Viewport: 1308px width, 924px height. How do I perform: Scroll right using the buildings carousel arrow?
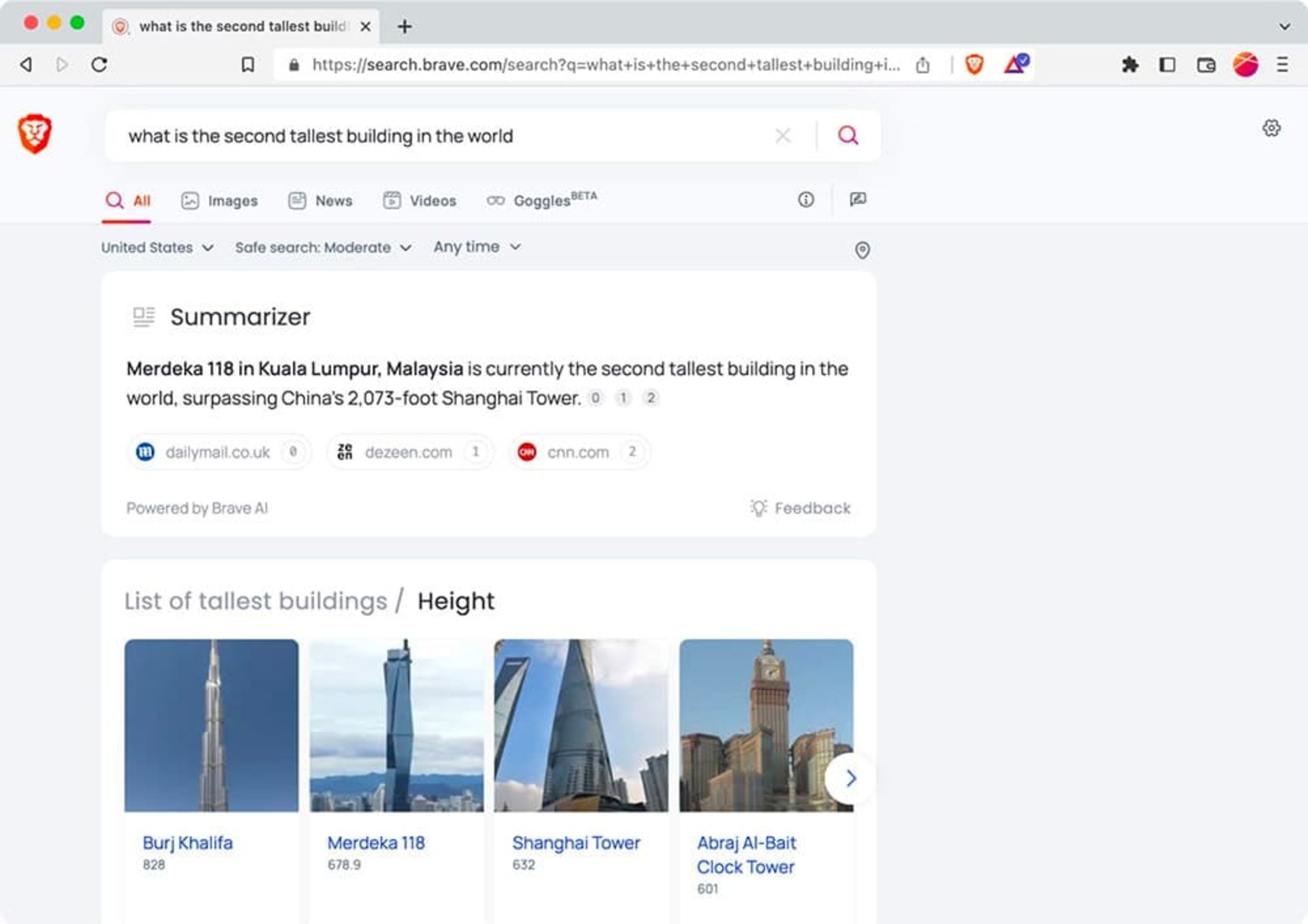851,779
